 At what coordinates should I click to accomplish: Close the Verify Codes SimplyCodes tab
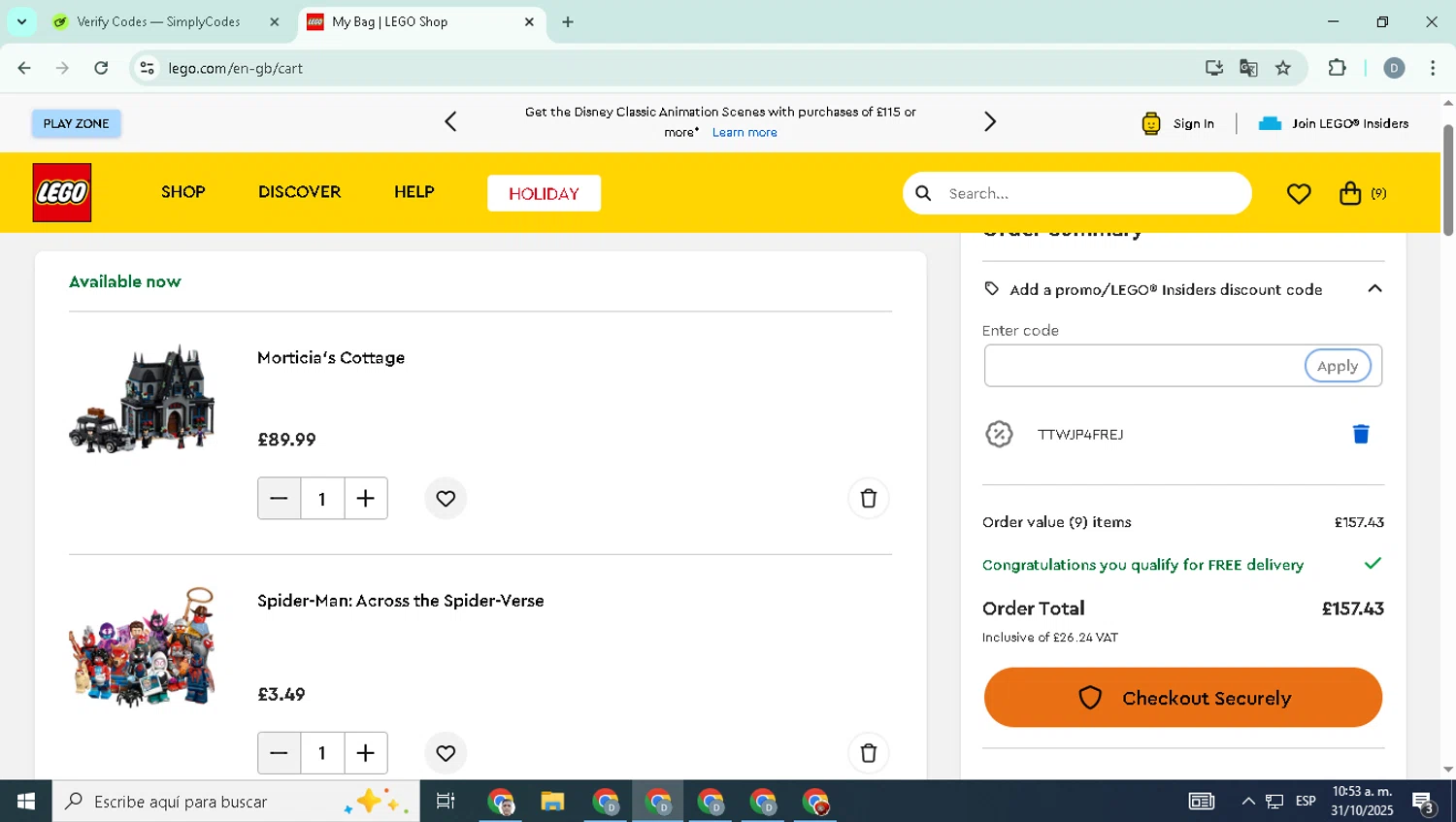275,21
